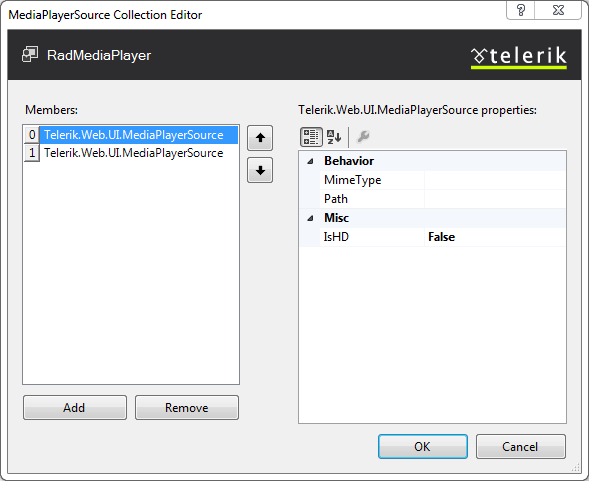Screen dimensions: 589x481
Task: Collapse the Behavior category
Action: (x=310, y=161)
